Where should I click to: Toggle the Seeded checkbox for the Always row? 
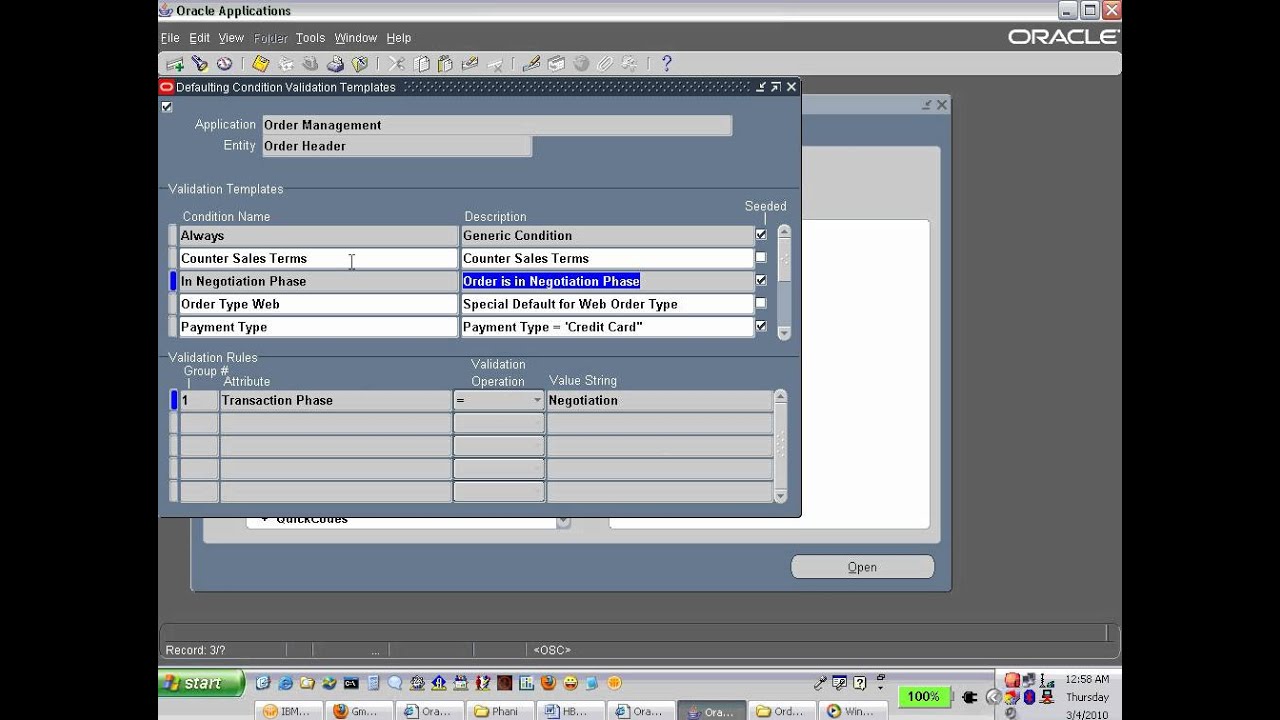point(761,235)
